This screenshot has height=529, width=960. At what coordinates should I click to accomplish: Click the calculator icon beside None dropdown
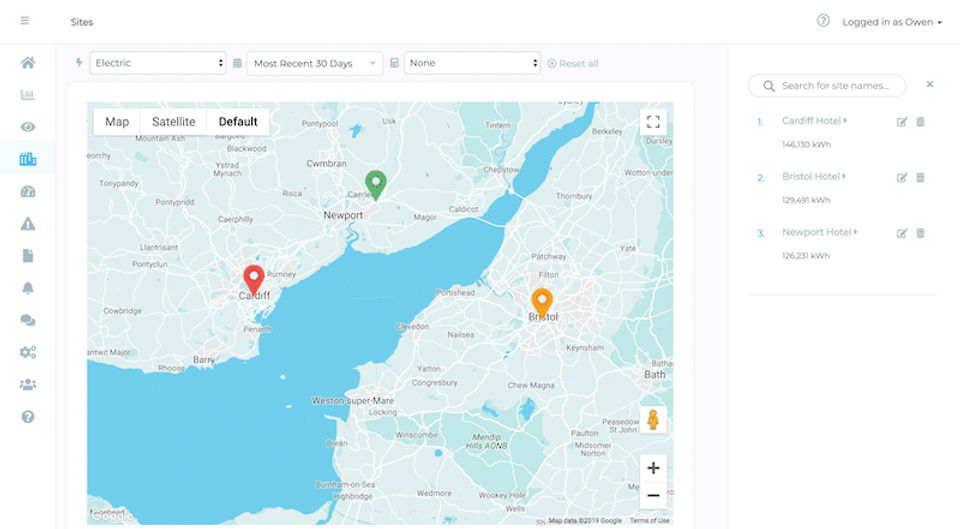point(394,62)
